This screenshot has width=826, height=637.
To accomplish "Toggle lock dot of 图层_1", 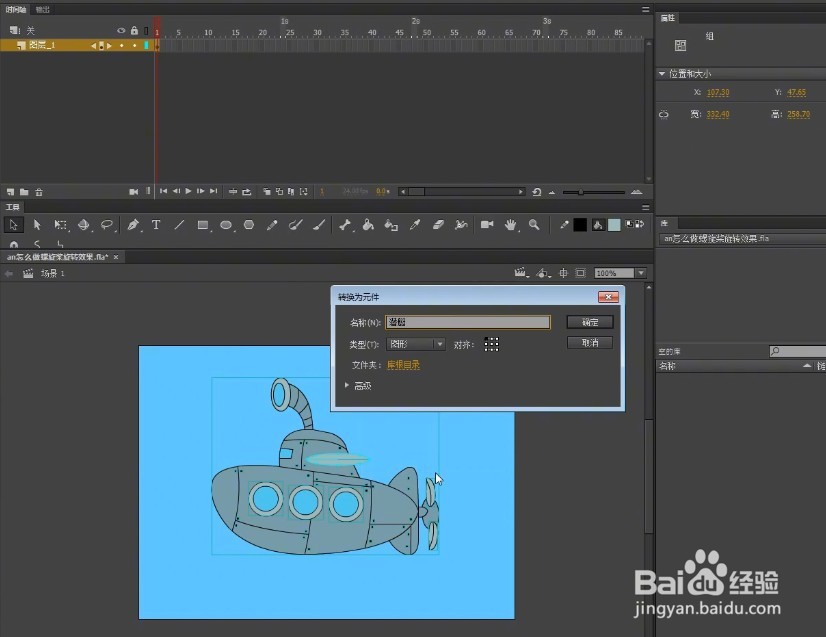I will (x=134, y=46).
